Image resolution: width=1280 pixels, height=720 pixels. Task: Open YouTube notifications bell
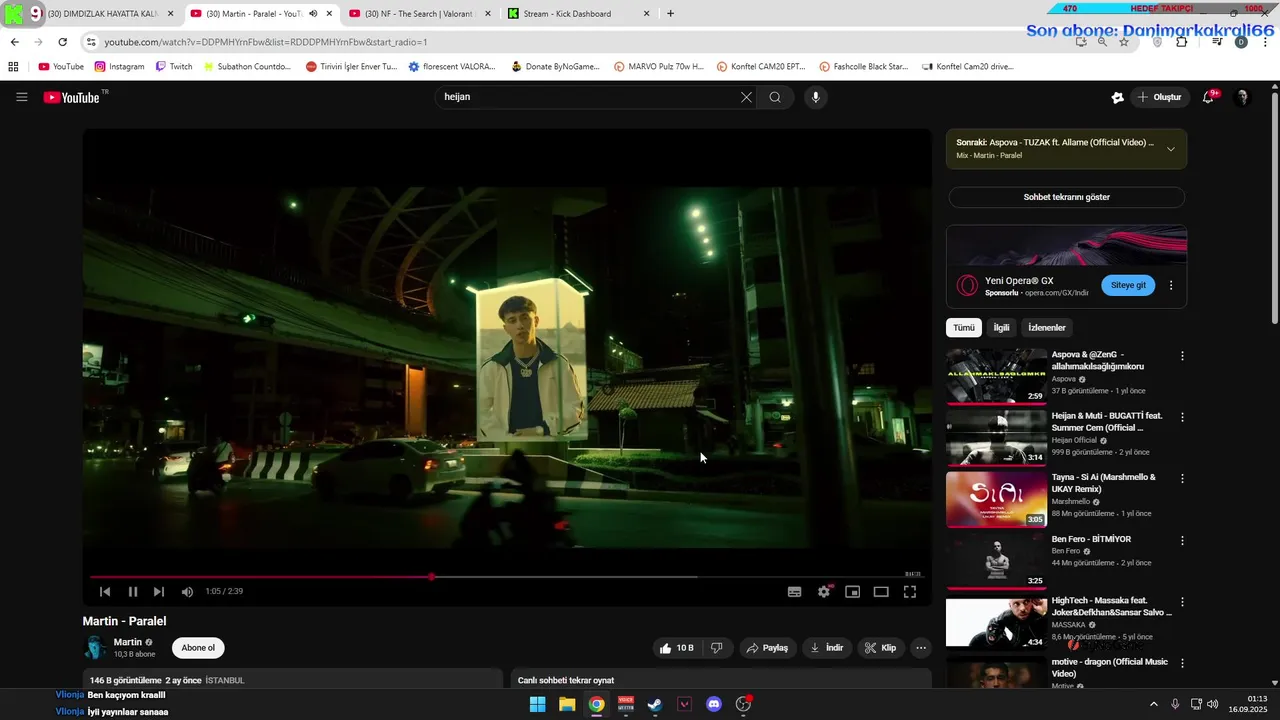tap(1209, 97)
